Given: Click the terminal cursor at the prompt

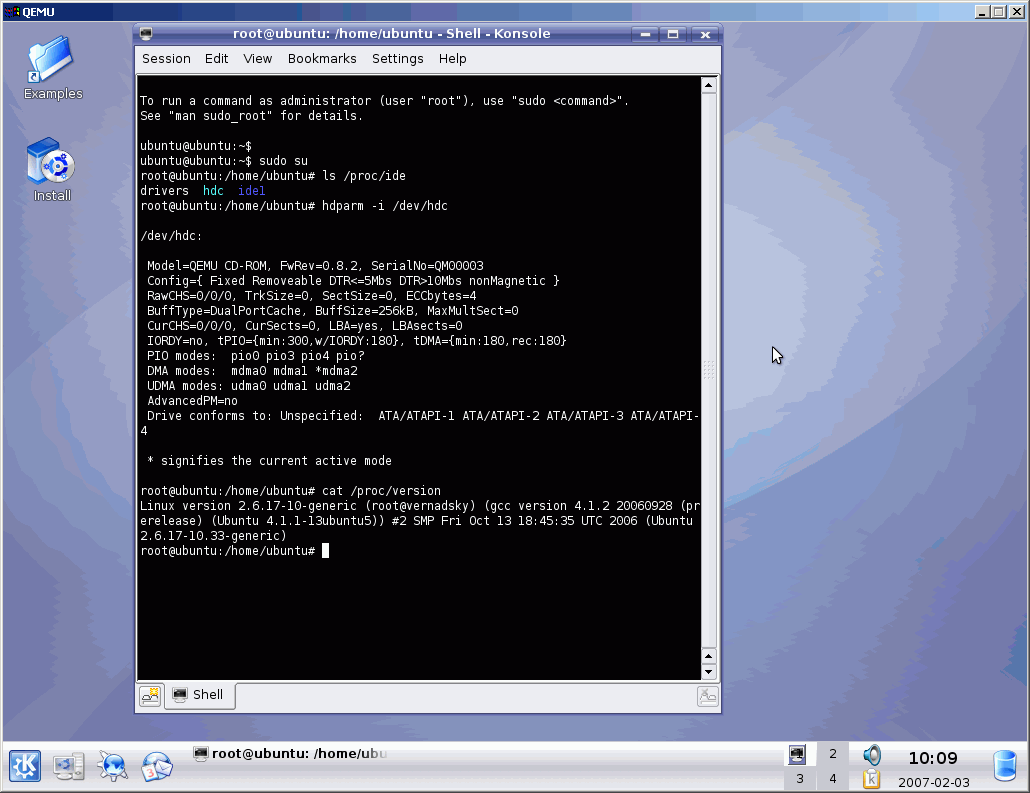Looking at the screenshot, I should [x=326, y=551].
